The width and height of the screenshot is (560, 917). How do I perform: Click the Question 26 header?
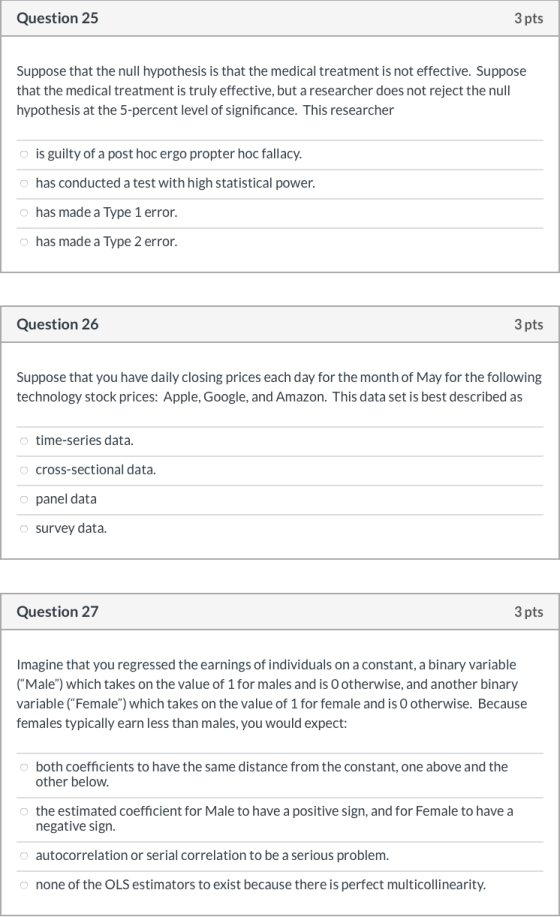point(57,324)
